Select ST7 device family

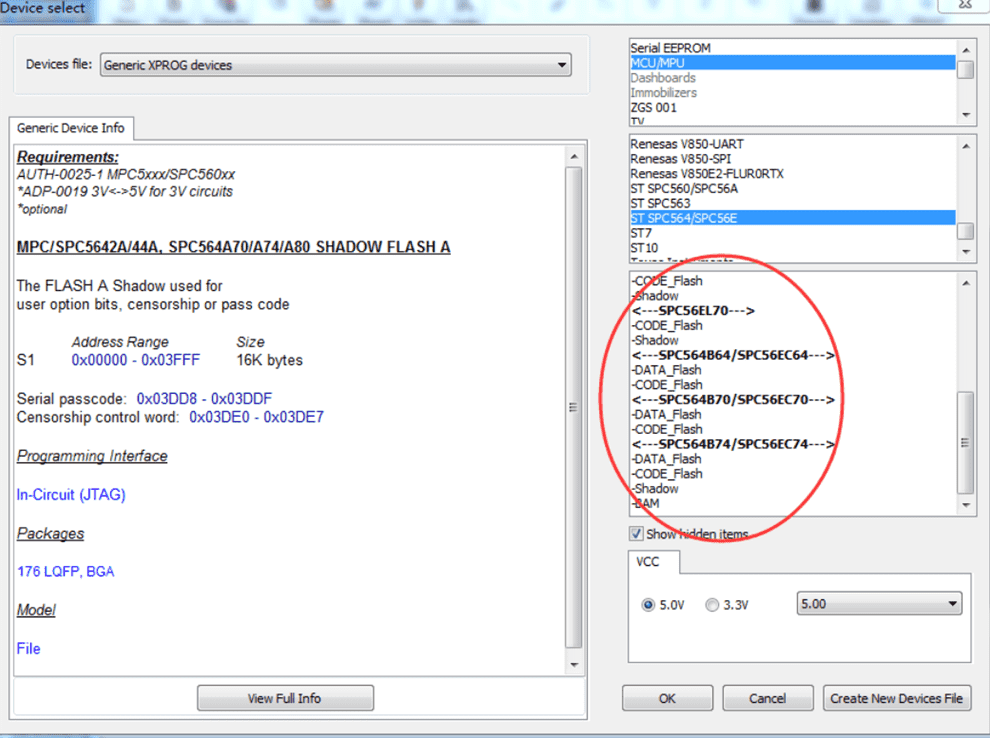[792, 233]
